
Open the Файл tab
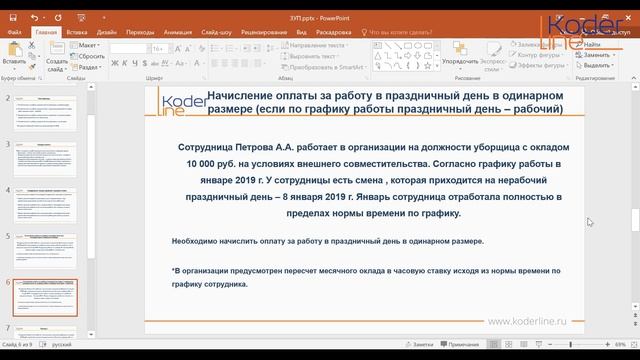(14, 32)
